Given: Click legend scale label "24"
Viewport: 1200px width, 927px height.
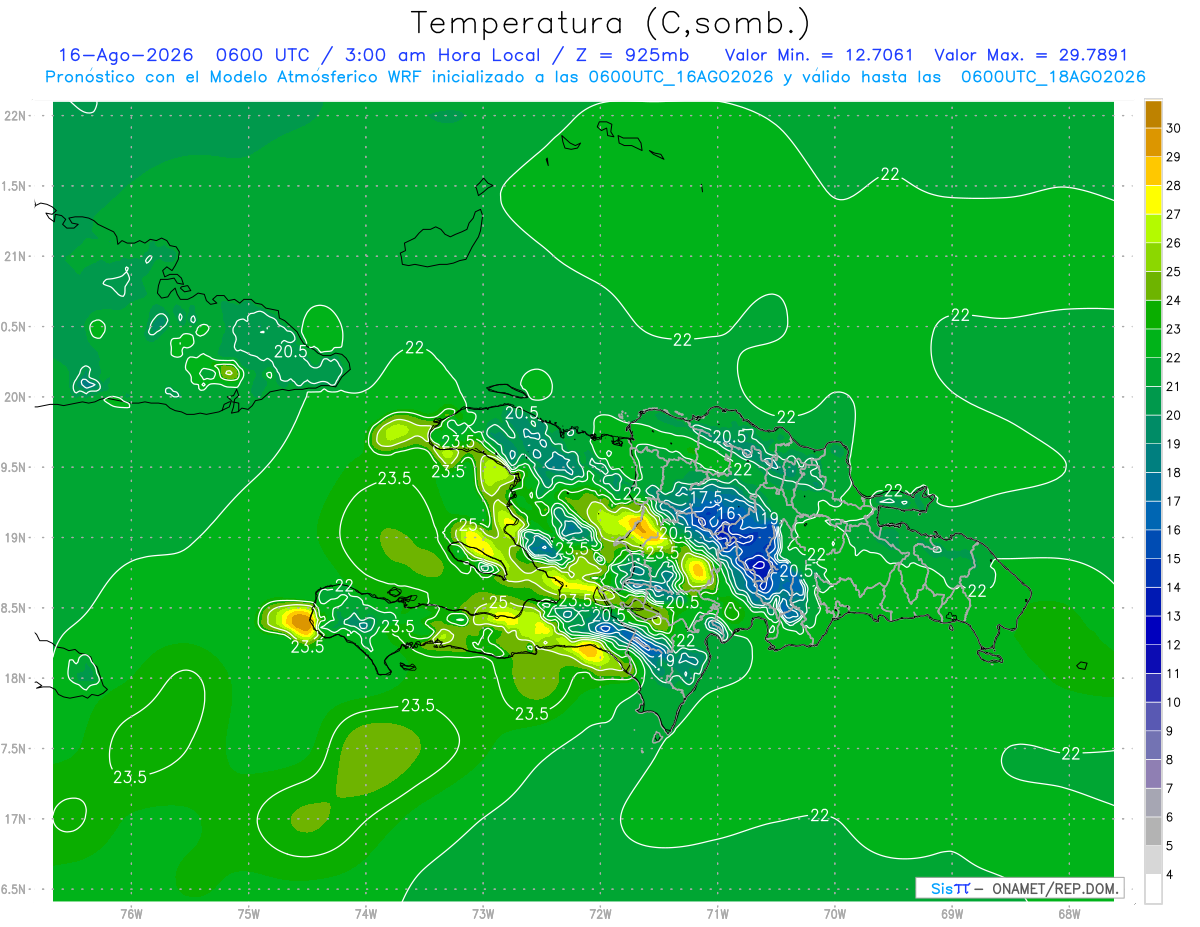Looking at the screenshot, I should (x=1174, y=300).
